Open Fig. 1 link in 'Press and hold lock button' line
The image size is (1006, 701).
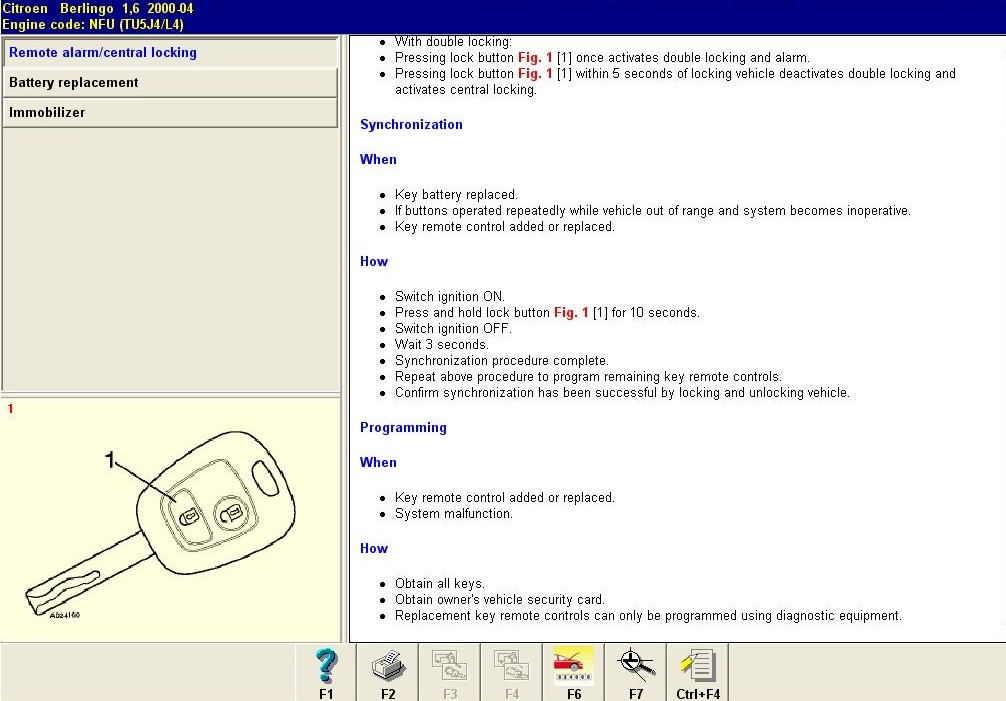(571, 313)
